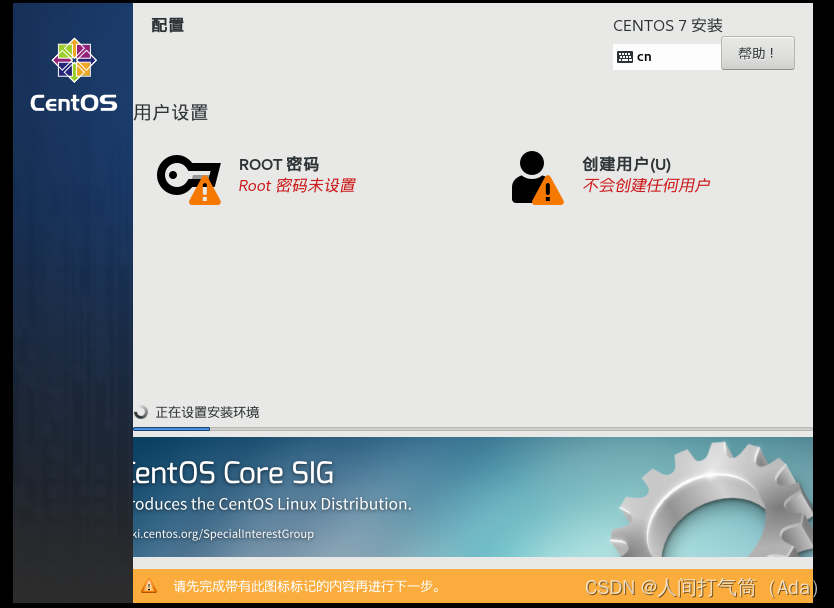Click the 用户设置 section heading
Image resolution: width=834 pixels, height=608 pixels.
click(x=171, y=113)
